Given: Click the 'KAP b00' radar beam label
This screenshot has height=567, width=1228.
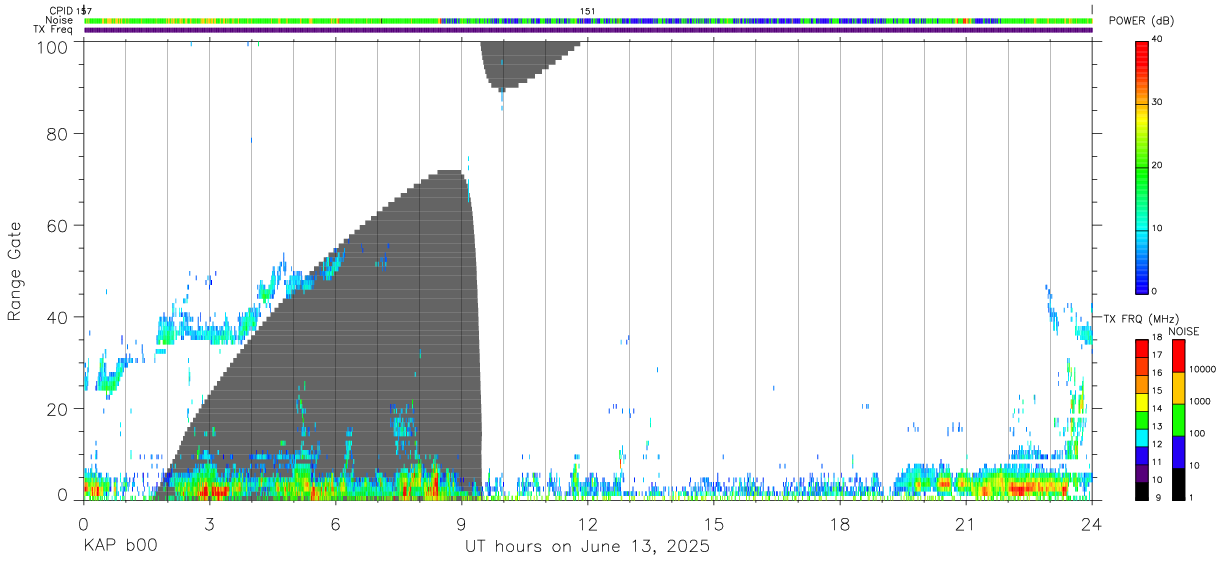Looking at the screenshot, I should 119,547.
